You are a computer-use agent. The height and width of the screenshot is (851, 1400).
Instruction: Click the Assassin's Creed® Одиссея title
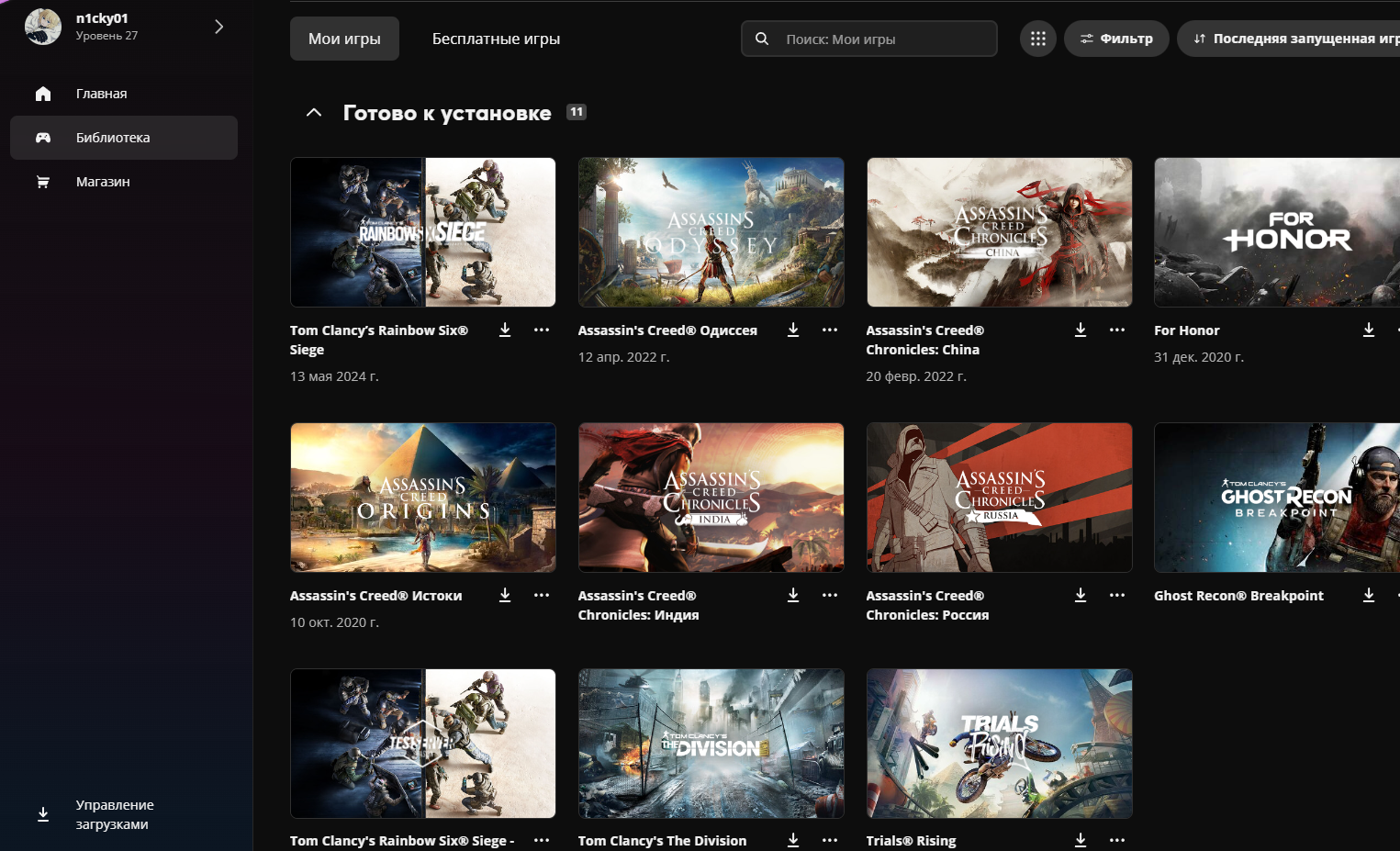tap(667, 330)
